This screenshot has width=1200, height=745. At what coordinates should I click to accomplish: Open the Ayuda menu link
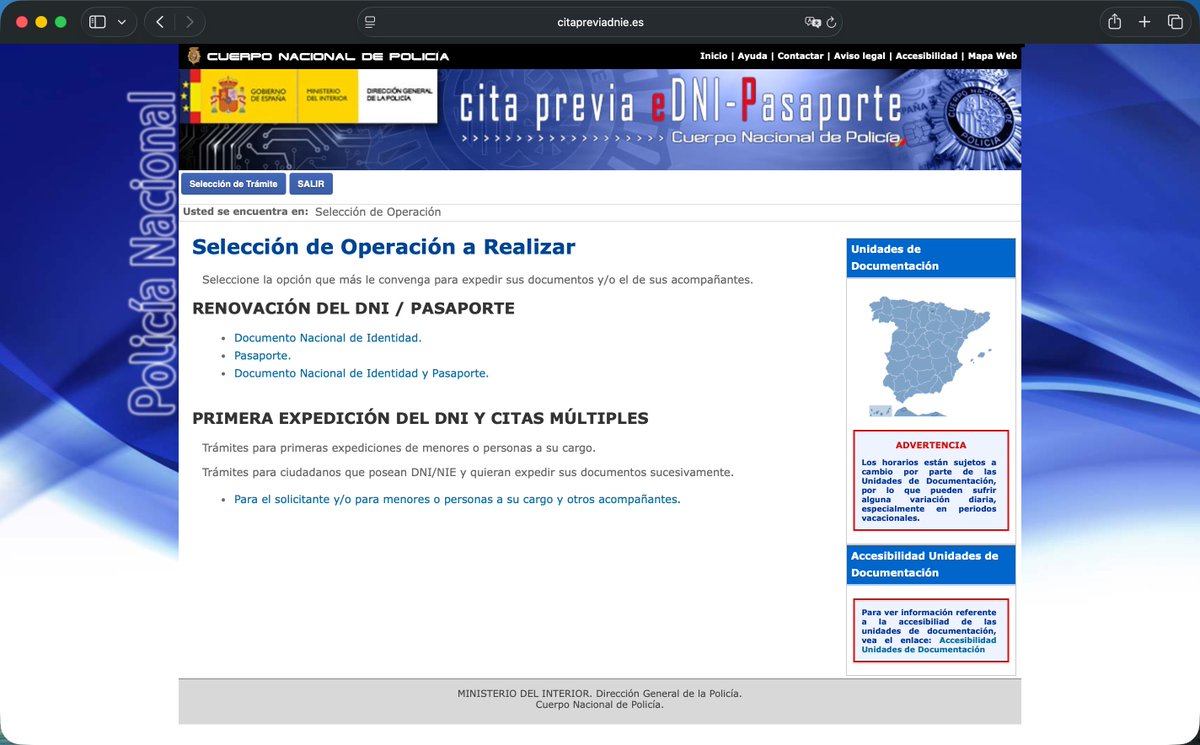752,56
